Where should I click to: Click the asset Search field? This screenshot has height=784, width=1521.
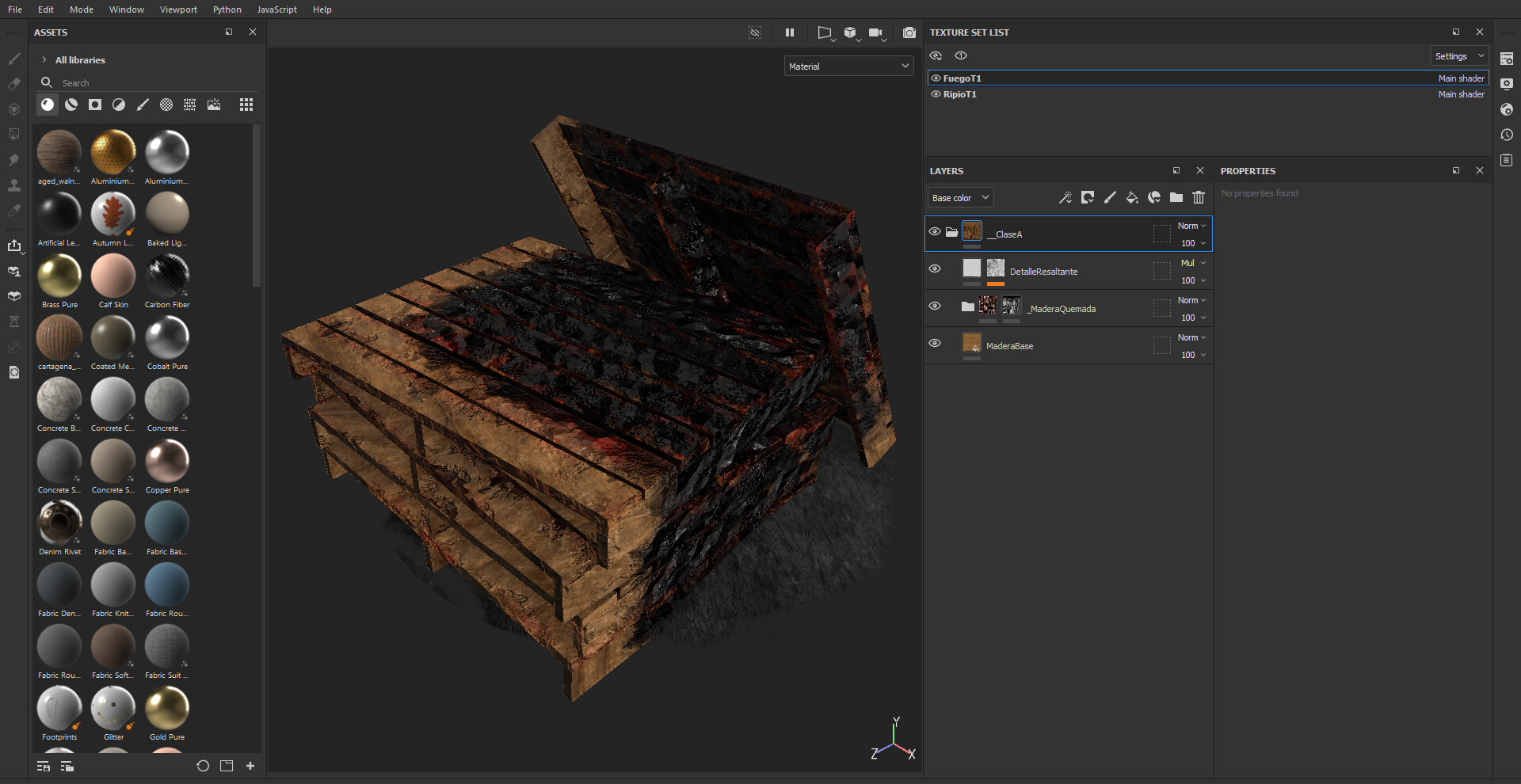151,83
